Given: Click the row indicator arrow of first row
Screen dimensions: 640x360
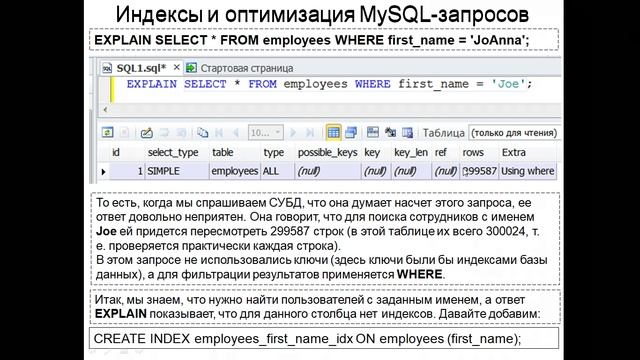Looking at the screenshot, I should [103, 172].
